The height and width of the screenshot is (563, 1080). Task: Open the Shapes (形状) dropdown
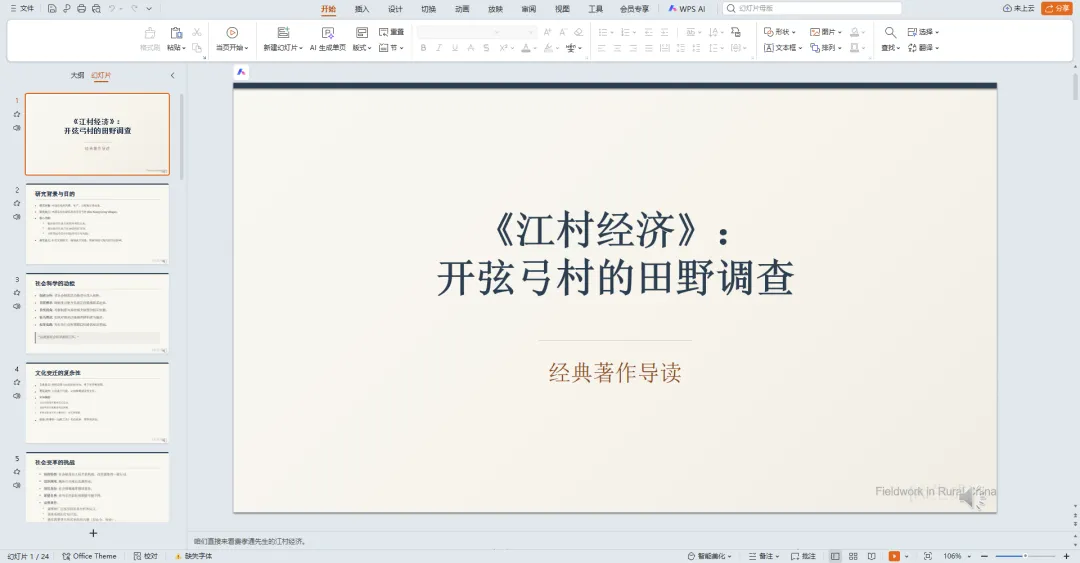click(780, 32)
